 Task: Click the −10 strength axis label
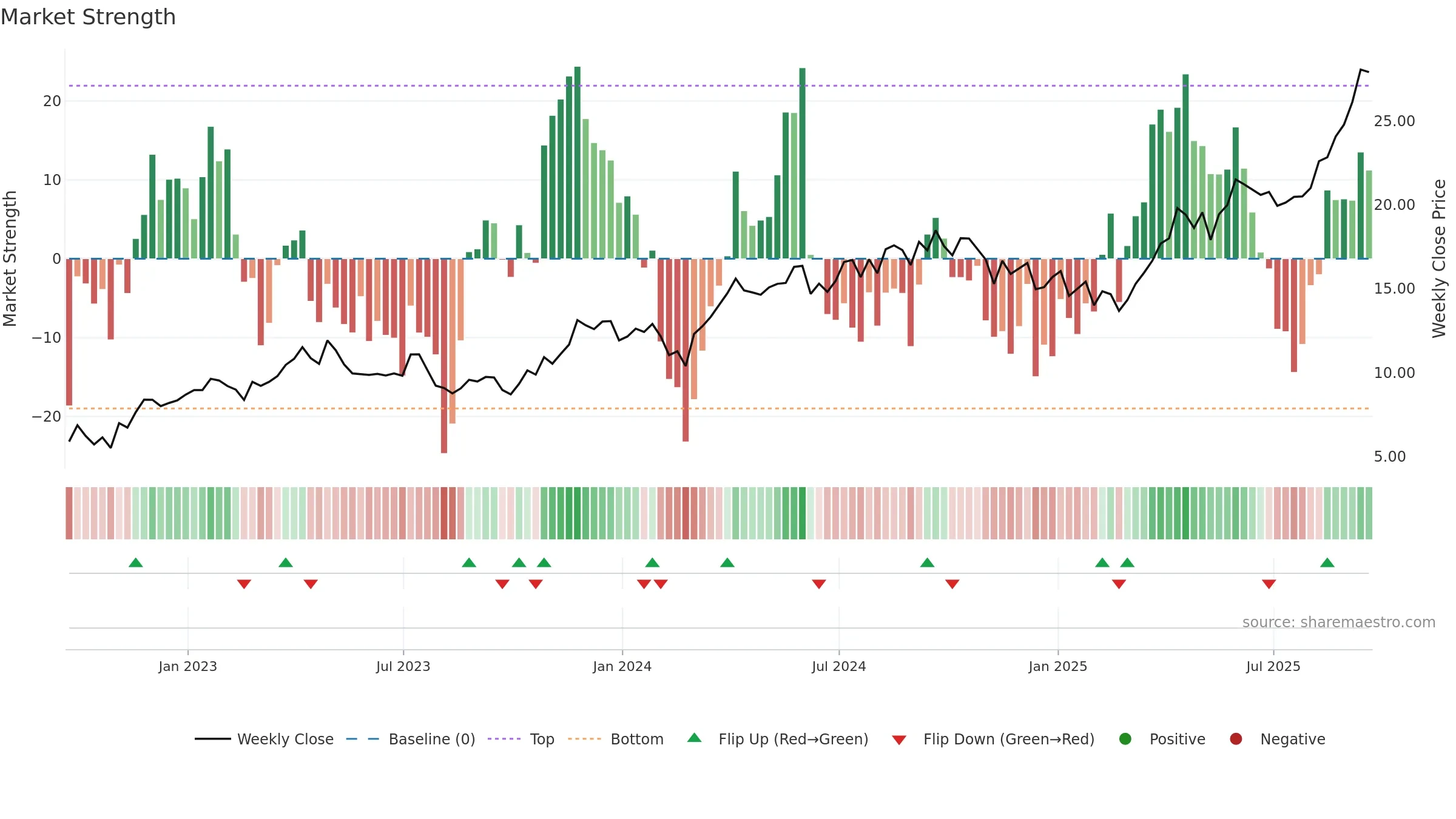pyautogui.click(x=47, y=337)
